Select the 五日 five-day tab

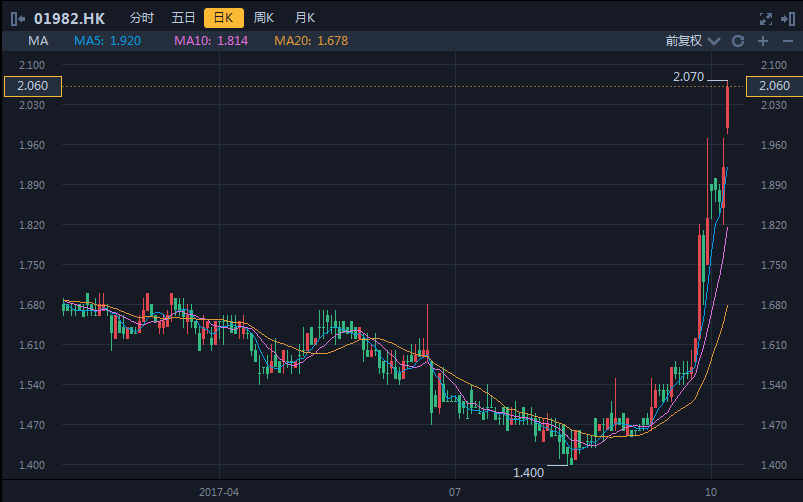point(183,18)
